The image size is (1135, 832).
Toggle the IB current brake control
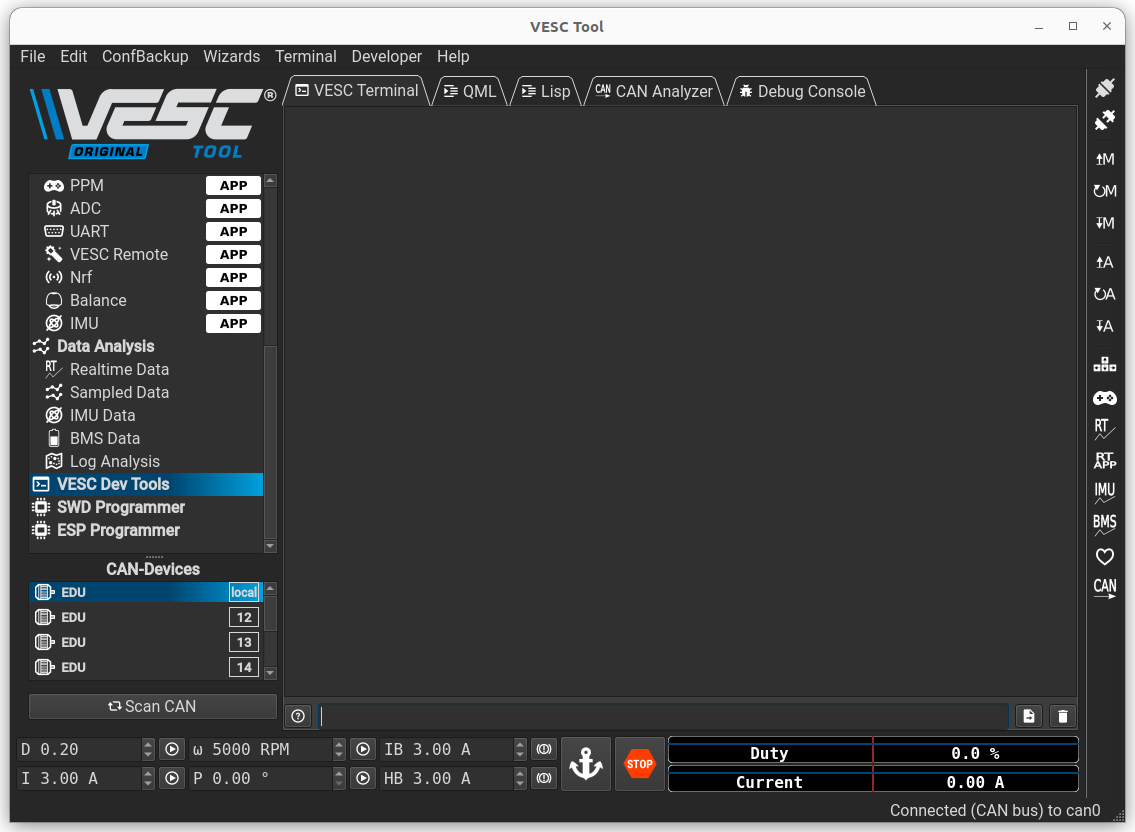(543, 748)
